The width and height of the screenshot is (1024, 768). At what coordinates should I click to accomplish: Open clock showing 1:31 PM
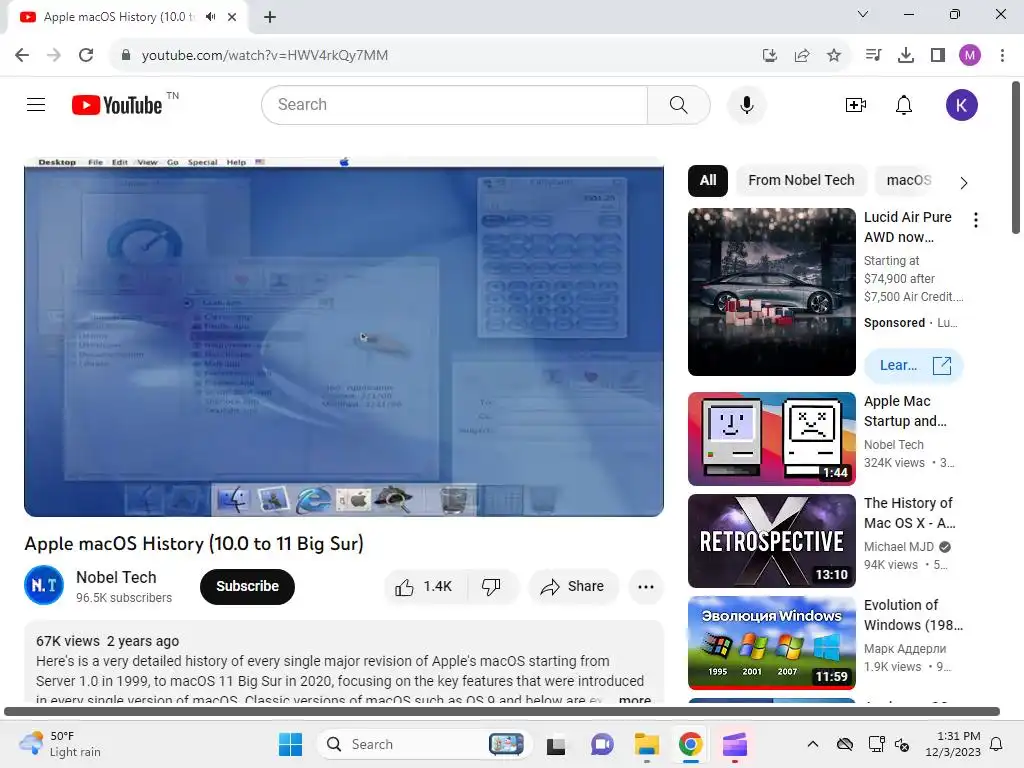[x=953, y=744]
